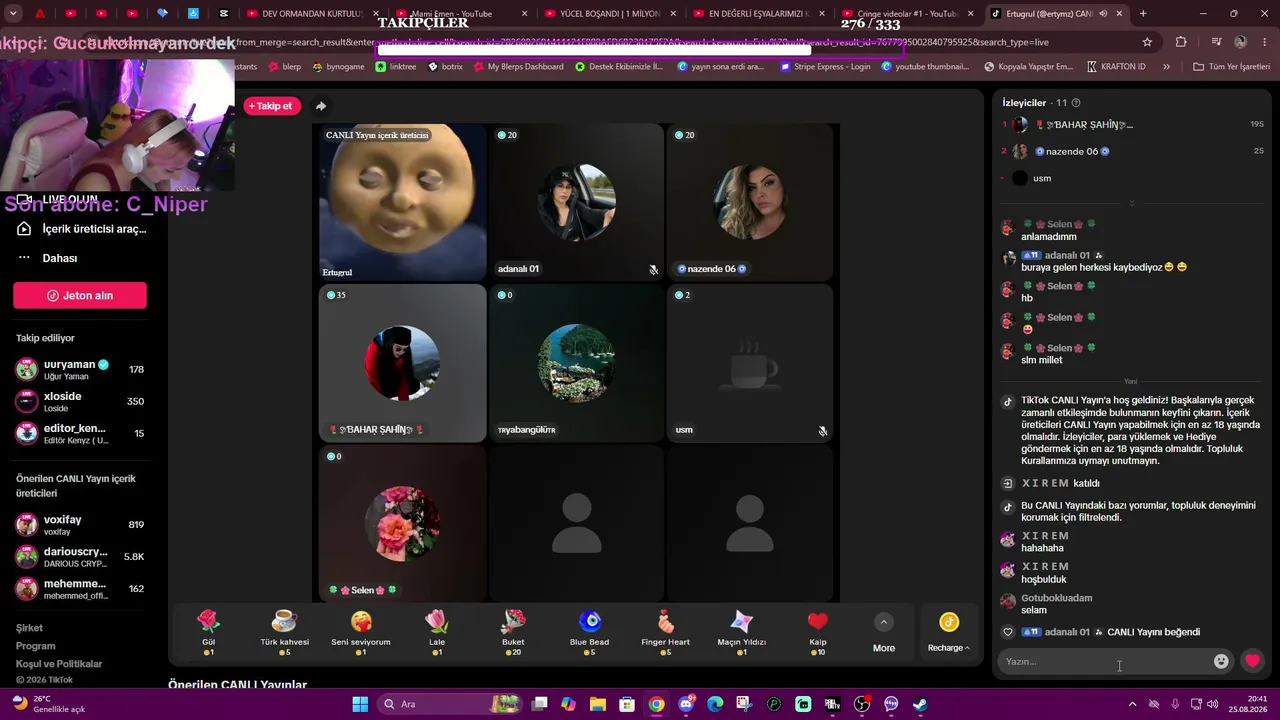
Task: Send the Buket bouquet gift
Action: pyautogui.click(x=513, y=632)
